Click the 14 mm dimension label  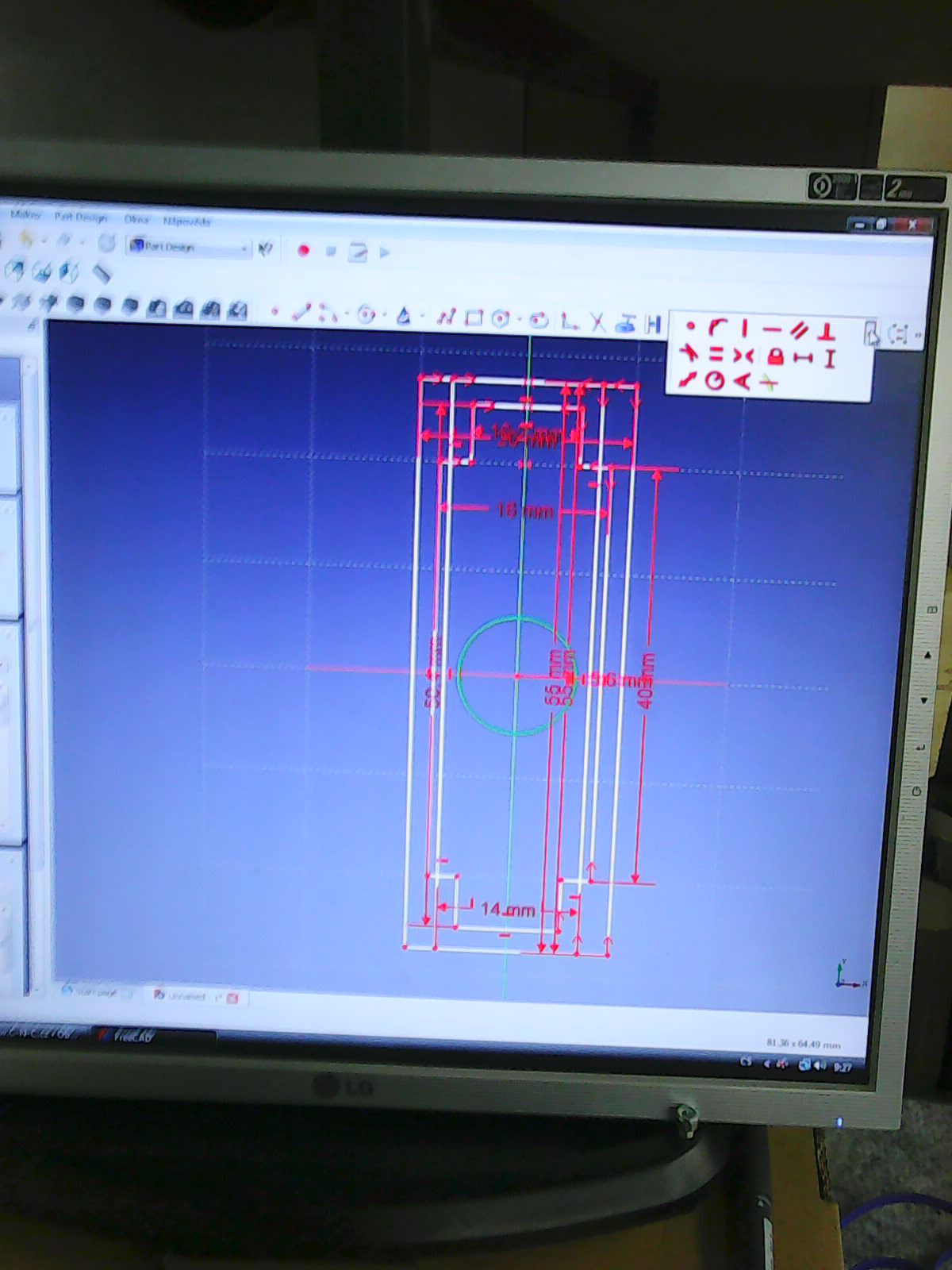tap(507, 910)
